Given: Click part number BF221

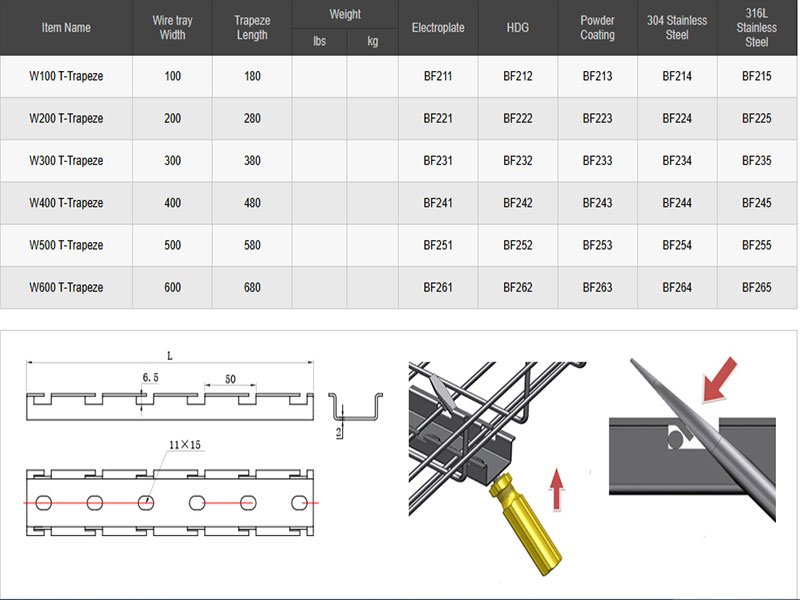Looking at the screenshot, I should (x=438, y=119).
